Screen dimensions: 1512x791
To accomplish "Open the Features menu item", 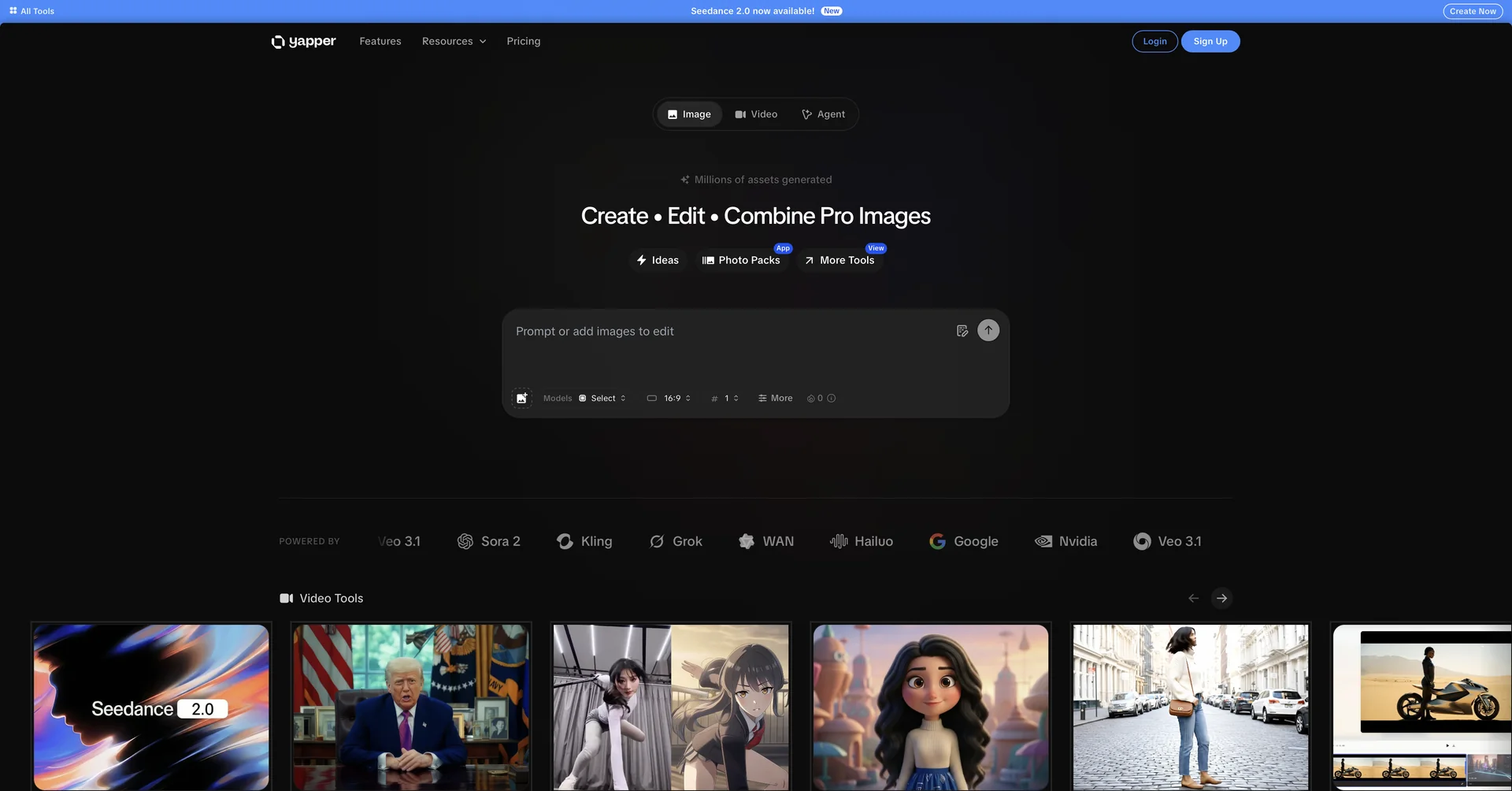I will (x=380, y=42).
